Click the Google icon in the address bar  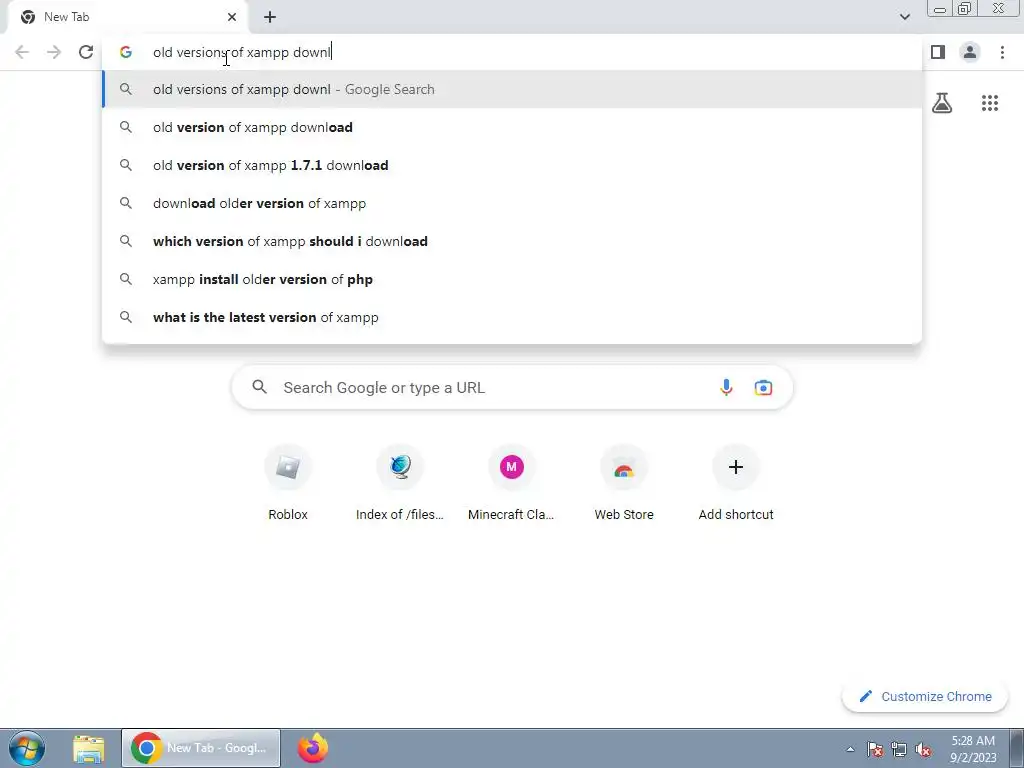click(x=125, y=52)
